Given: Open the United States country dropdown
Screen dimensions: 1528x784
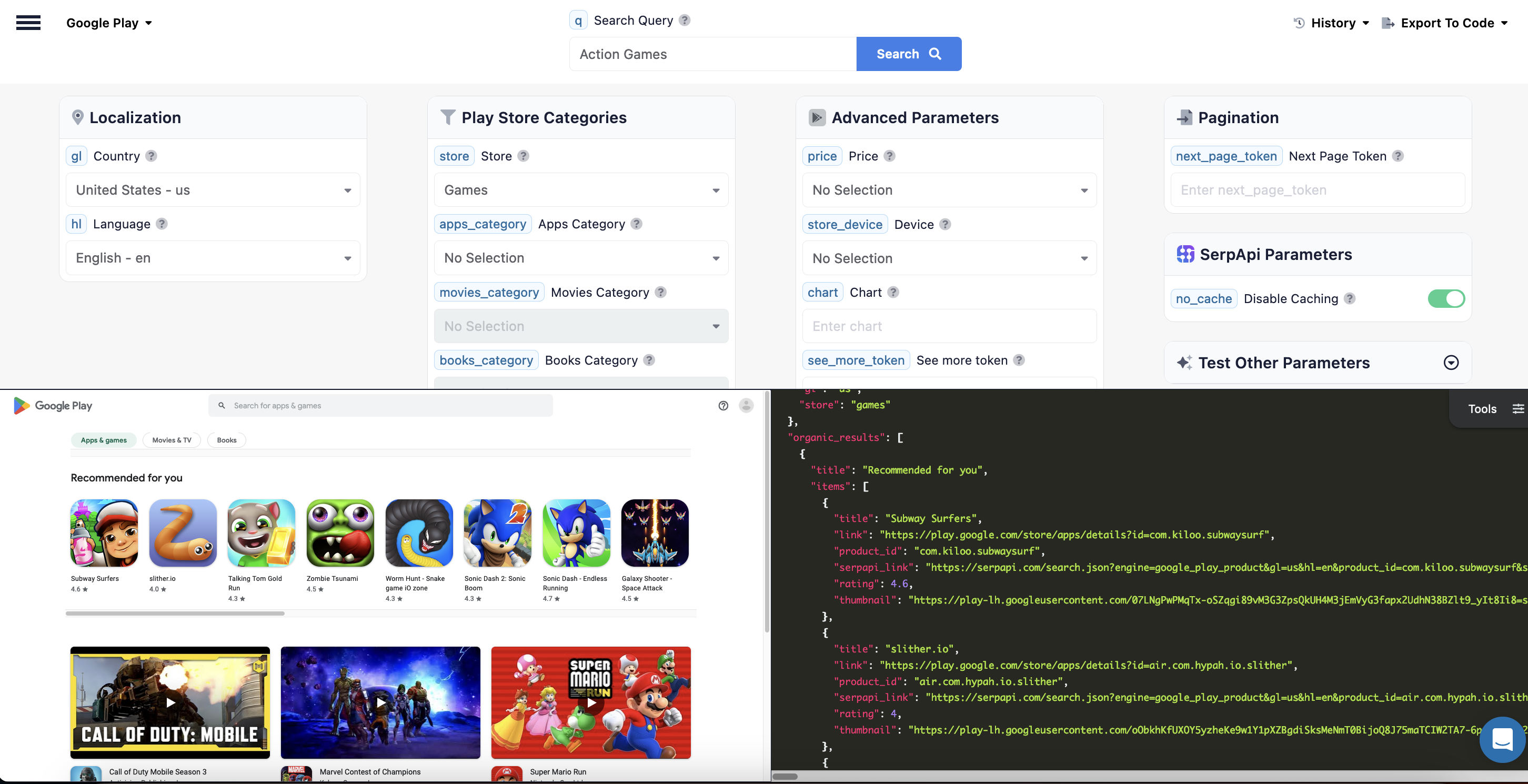Looking at the screenshot, I should pyautogui.click(x=213, y=190).
